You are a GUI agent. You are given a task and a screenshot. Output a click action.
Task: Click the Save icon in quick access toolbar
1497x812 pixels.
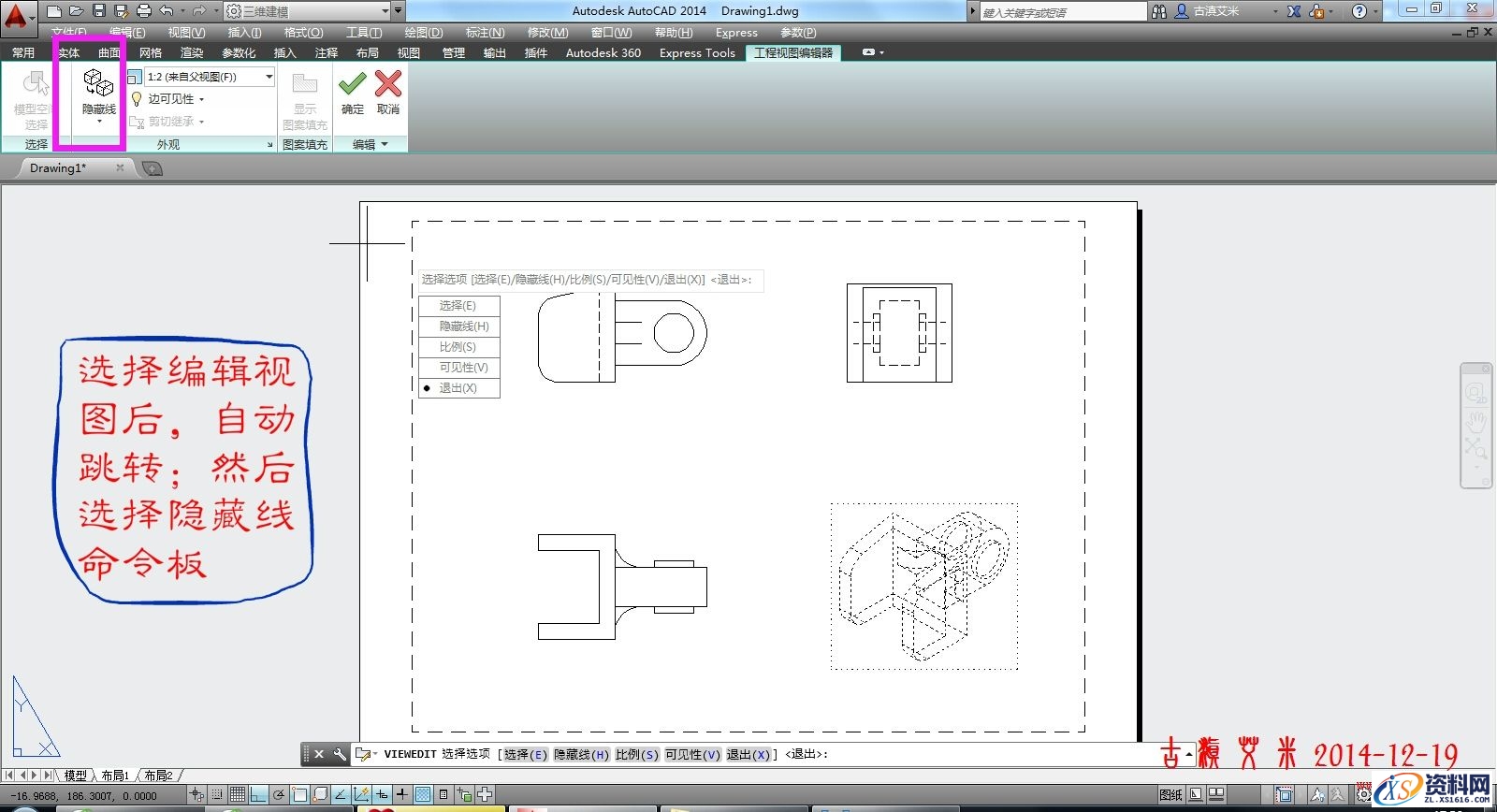pyautogui.click(x=99, y=11)
